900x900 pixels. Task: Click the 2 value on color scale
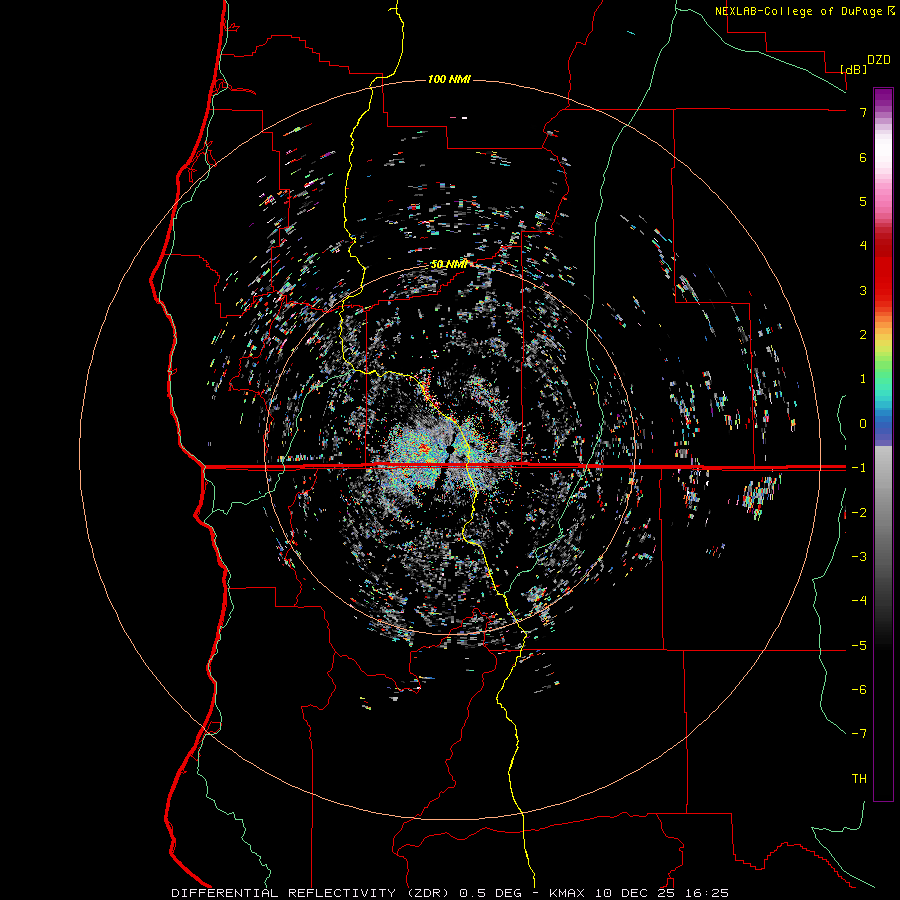(863, 335)
